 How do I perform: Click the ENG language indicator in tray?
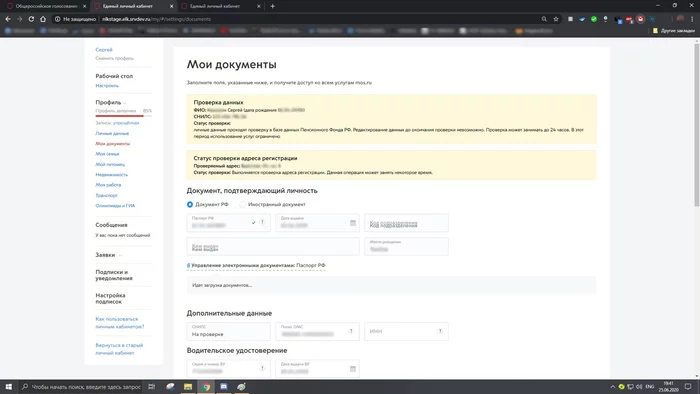(650, 387)
